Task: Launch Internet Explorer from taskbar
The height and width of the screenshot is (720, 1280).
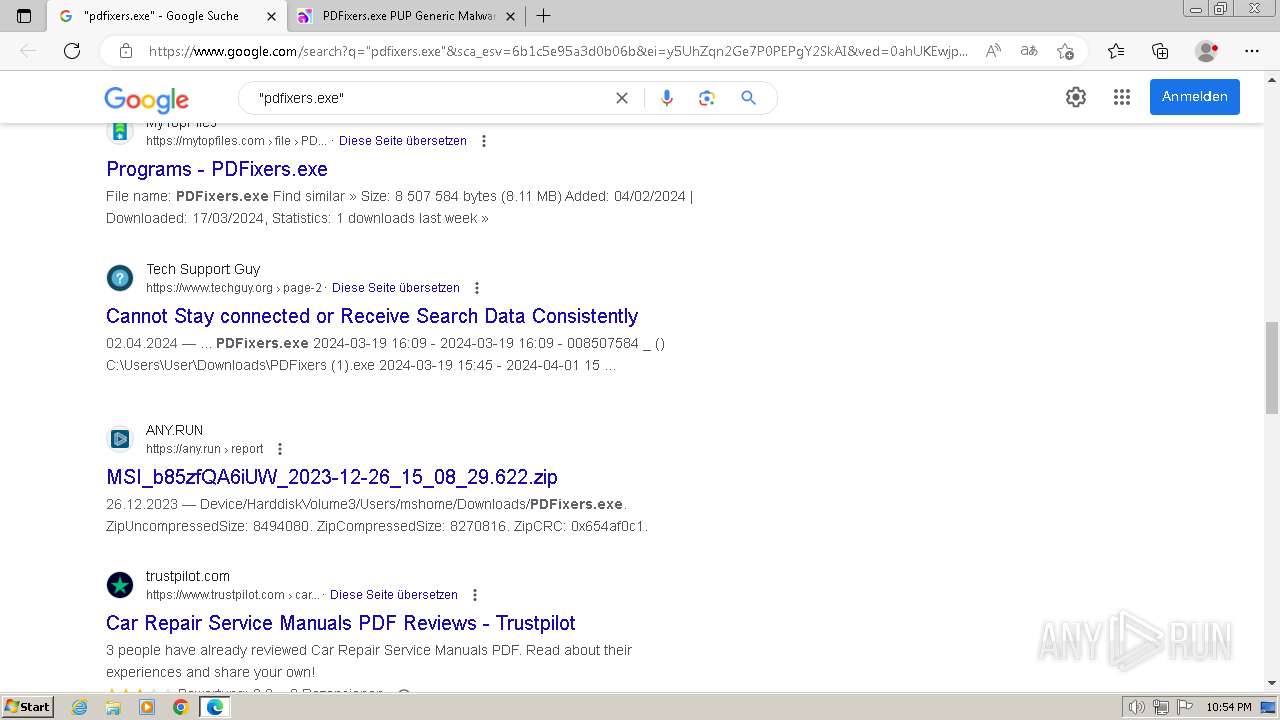Action: (80, 707)
